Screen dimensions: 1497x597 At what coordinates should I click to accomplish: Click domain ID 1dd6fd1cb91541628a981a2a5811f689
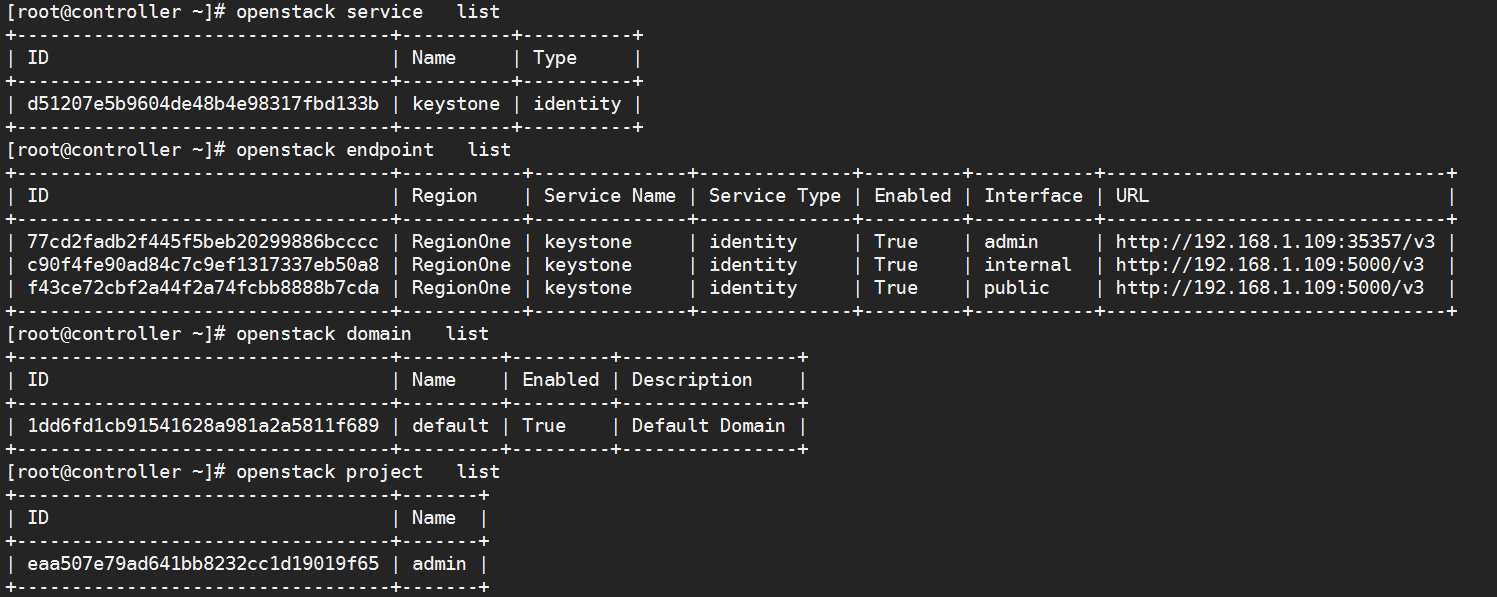(x=203, y=426)
